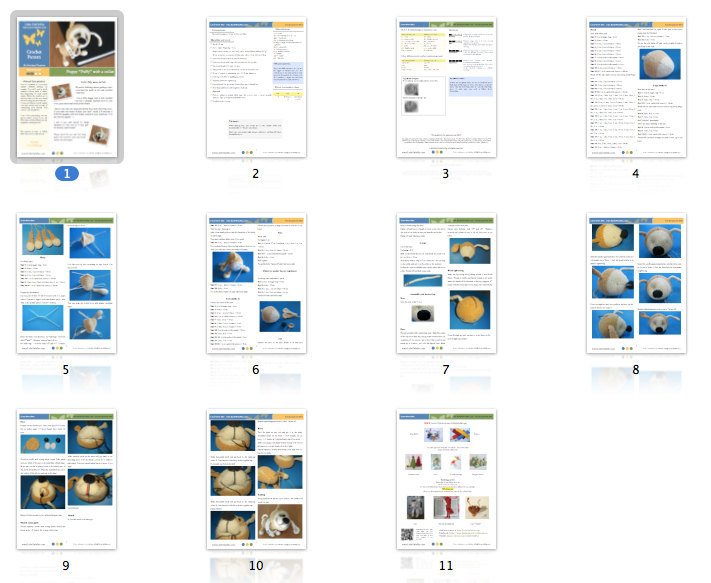Click the number 8 label below thumbnail
Screen dimensions: 711x583
[635, 370]
